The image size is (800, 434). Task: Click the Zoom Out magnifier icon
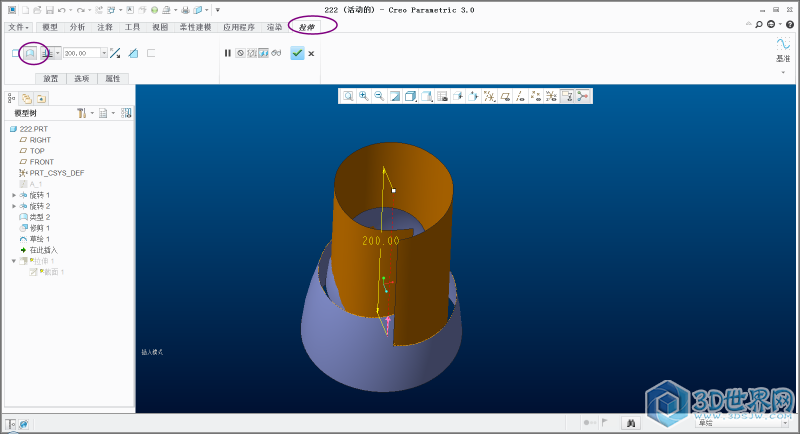[x=379, y=96]
